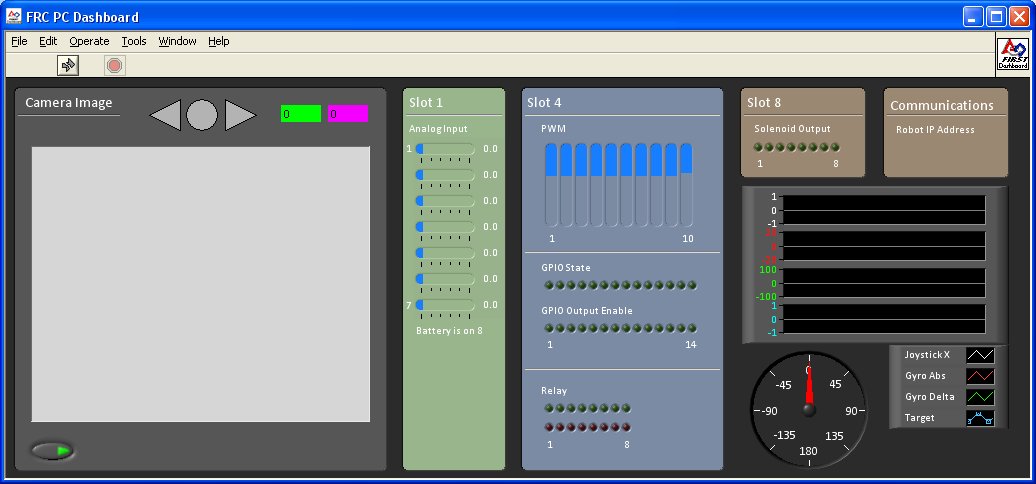Image resolution: width=1036 pixels, height=484 pixels.
Task: Click the first GPIO Output Enable LED
Action: [x=548, y=328]
